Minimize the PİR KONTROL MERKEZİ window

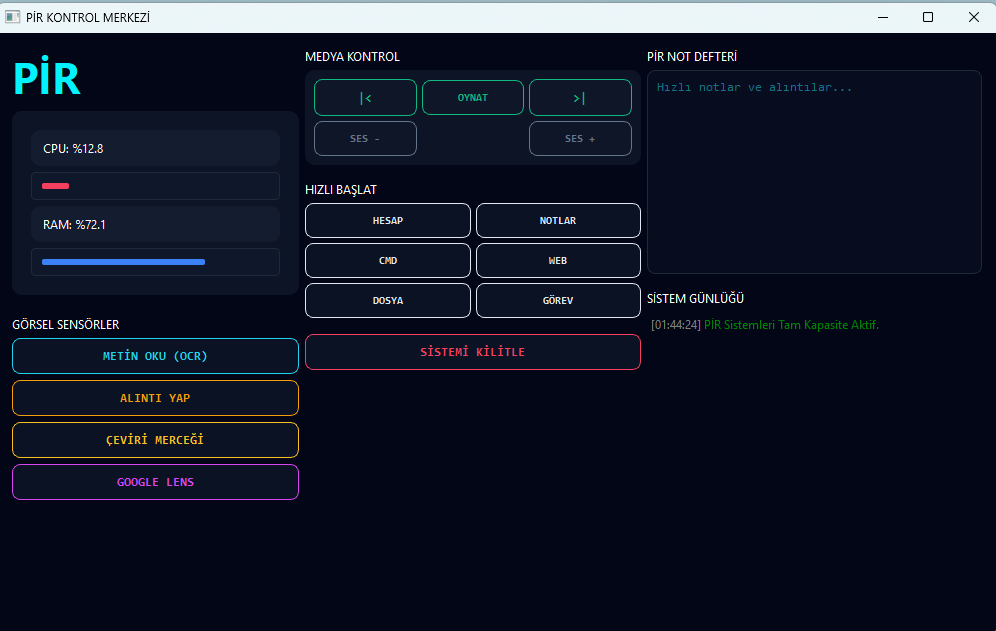pyautogui.click(x=883, y=17)
